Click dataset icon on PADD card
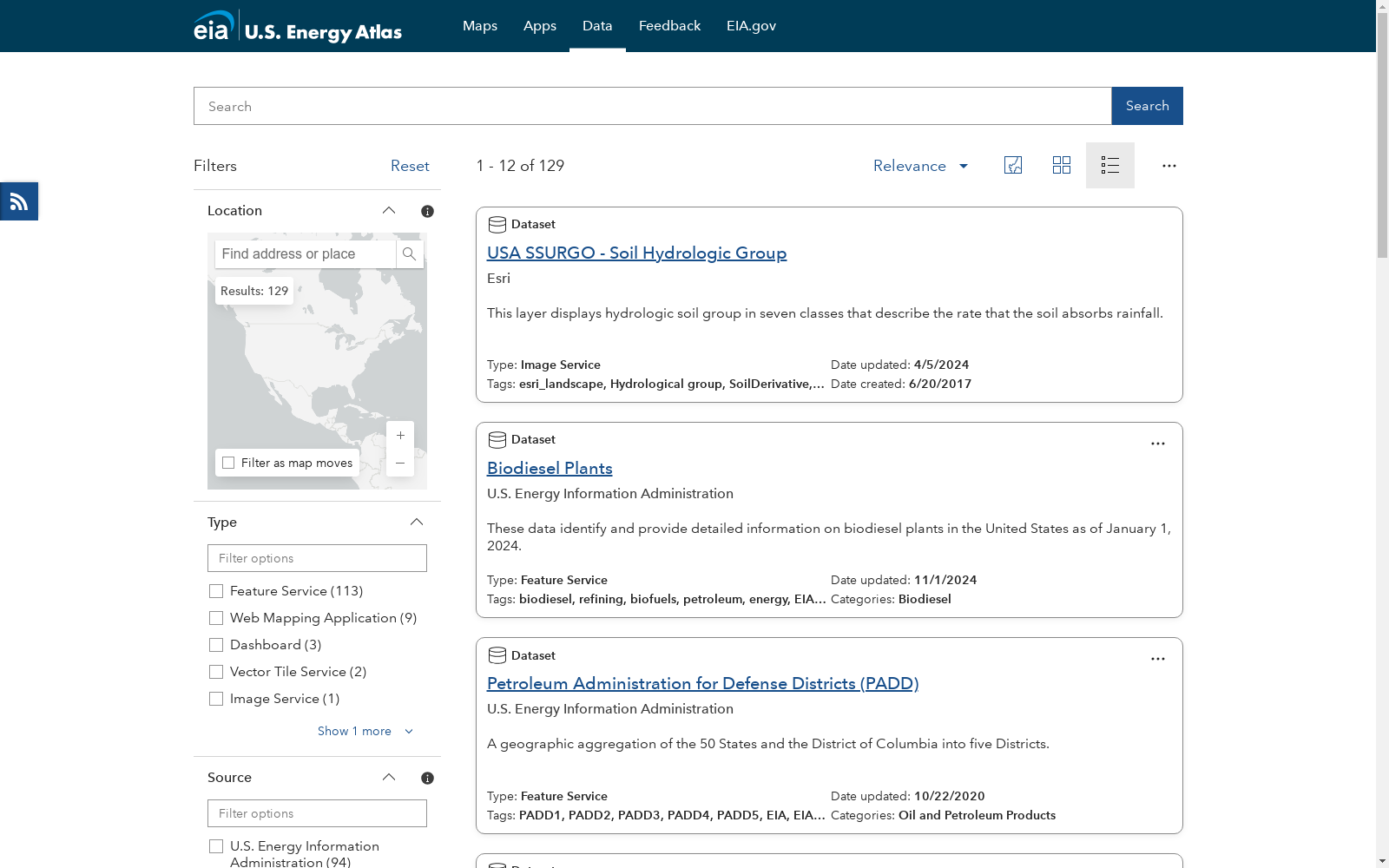This screenshot has width=1389, height=868. coord(497,655)
